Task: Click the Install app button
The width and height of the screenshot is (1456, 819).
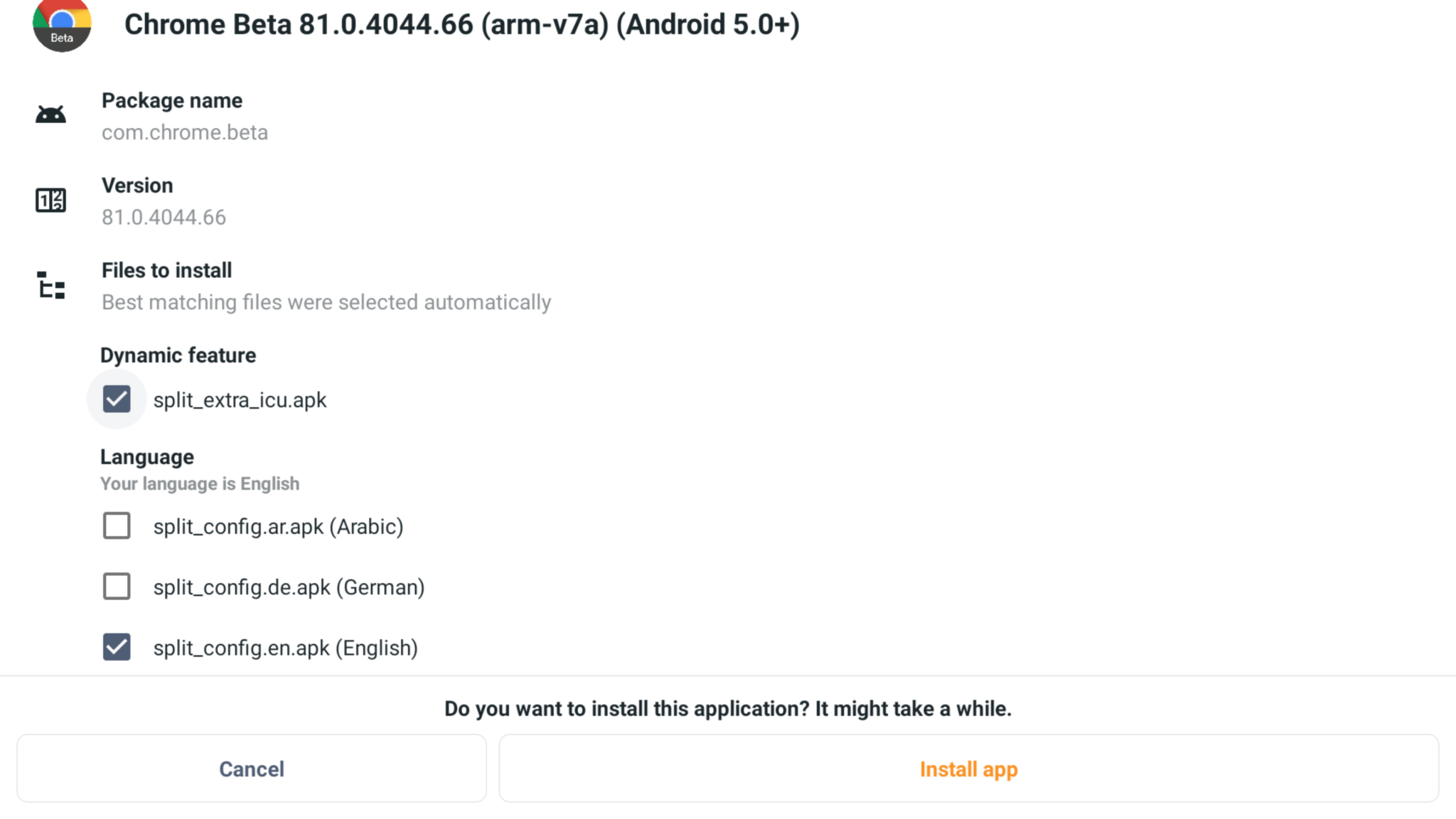Action: (x=968, y=769)
